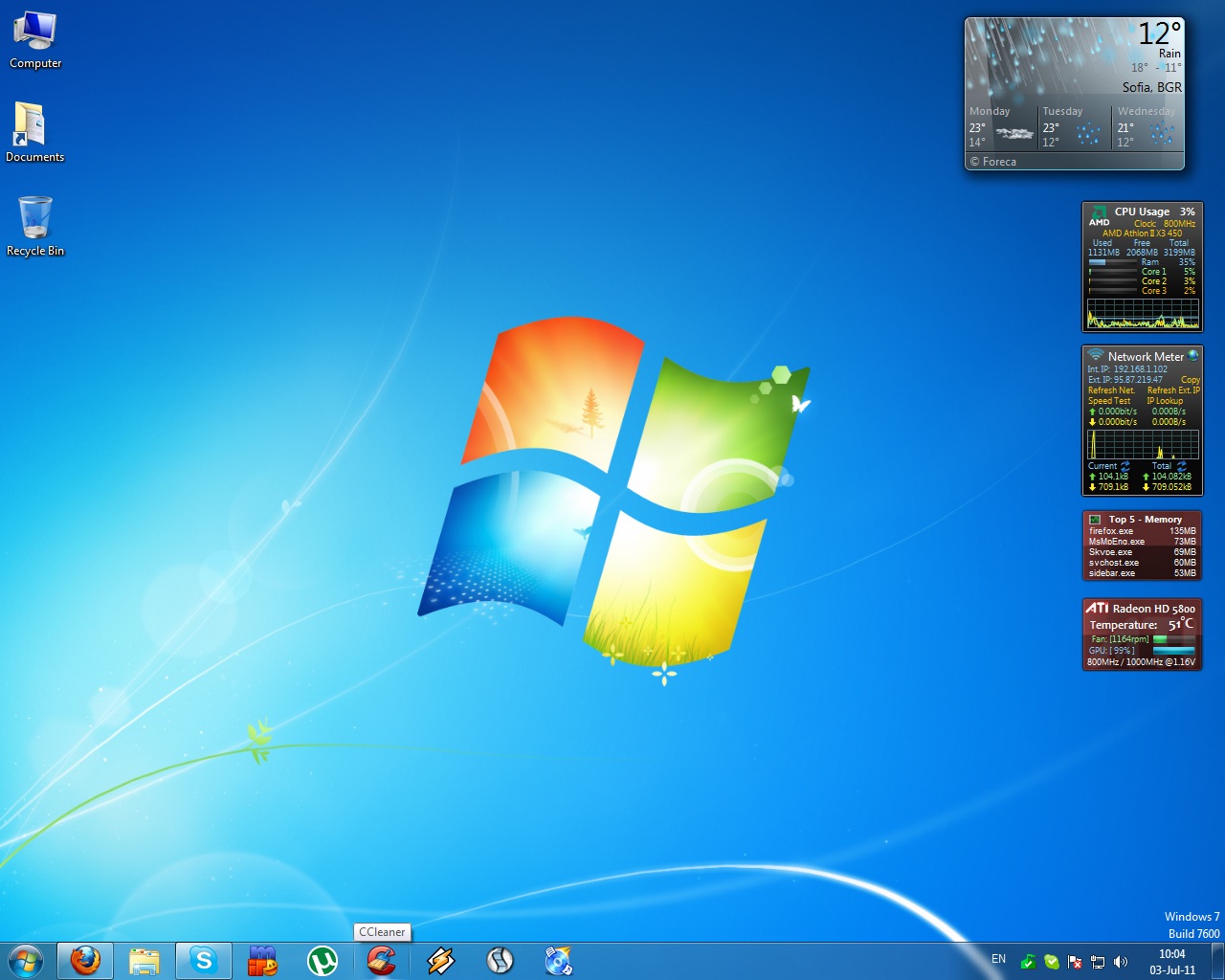Viewport: 1225px width, 980px height.
Task: Reset Current network counter refresh arrows
Action: click(x=1125, y=466)
